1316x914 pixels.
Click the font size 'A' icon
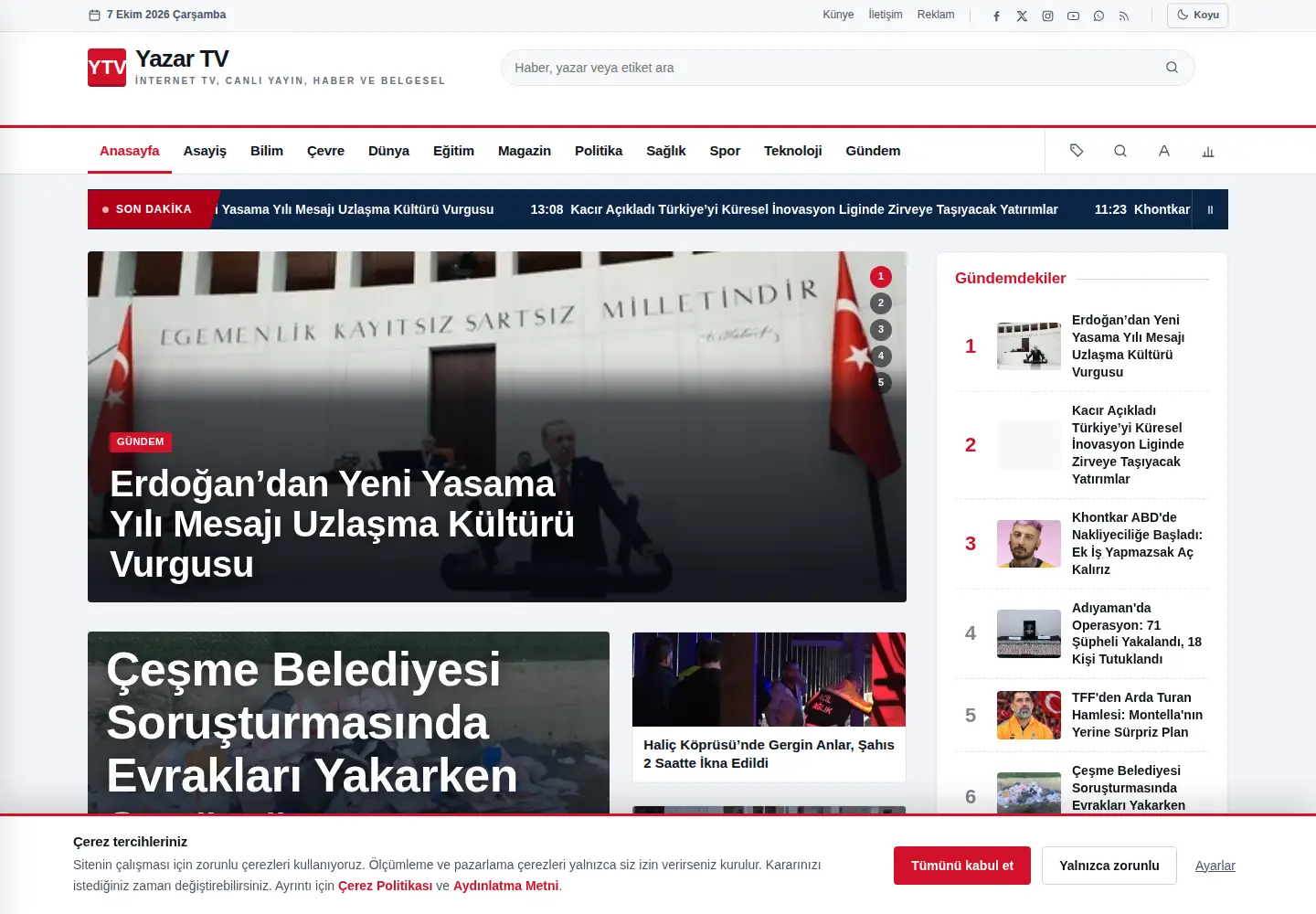tap(1164, 151)
